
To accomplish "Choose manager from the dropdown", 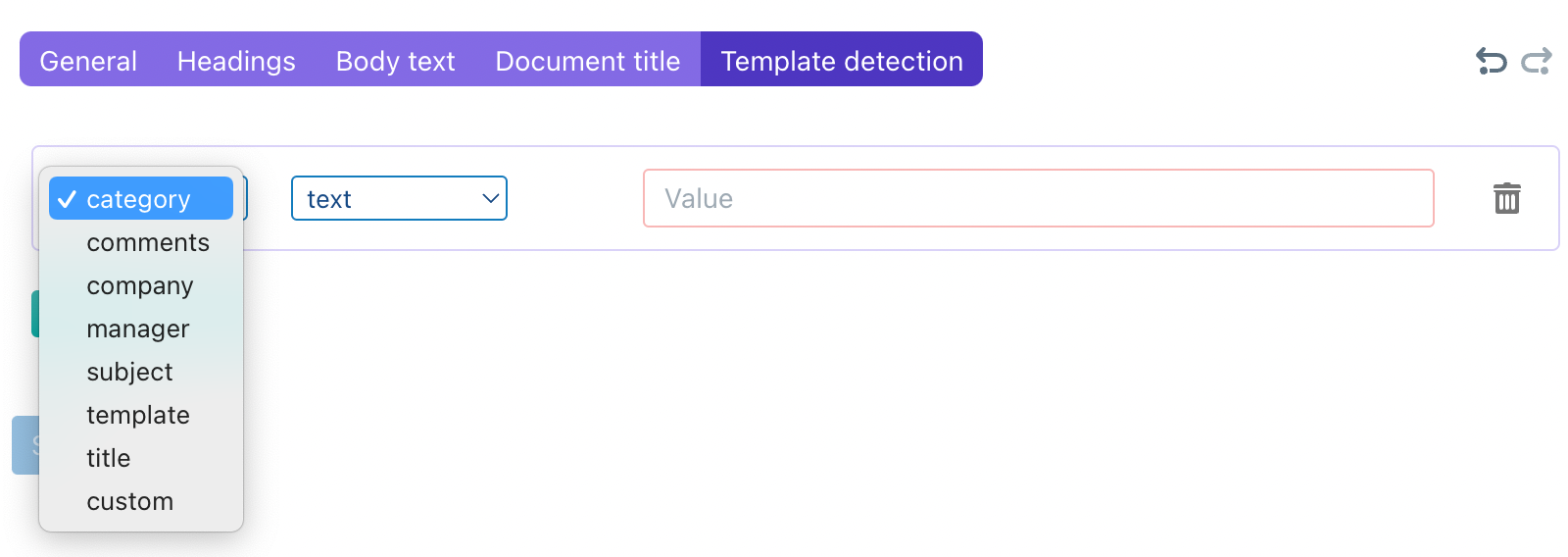I will point(138,329).
